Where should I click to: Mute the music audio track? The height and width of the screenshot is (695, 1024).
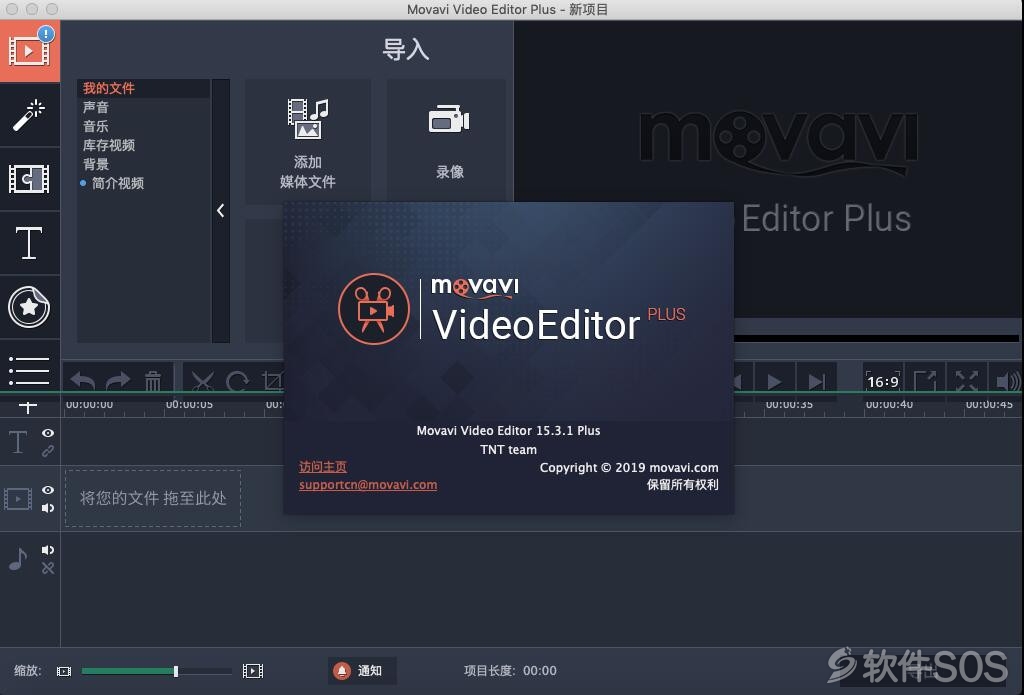[48, 550]
